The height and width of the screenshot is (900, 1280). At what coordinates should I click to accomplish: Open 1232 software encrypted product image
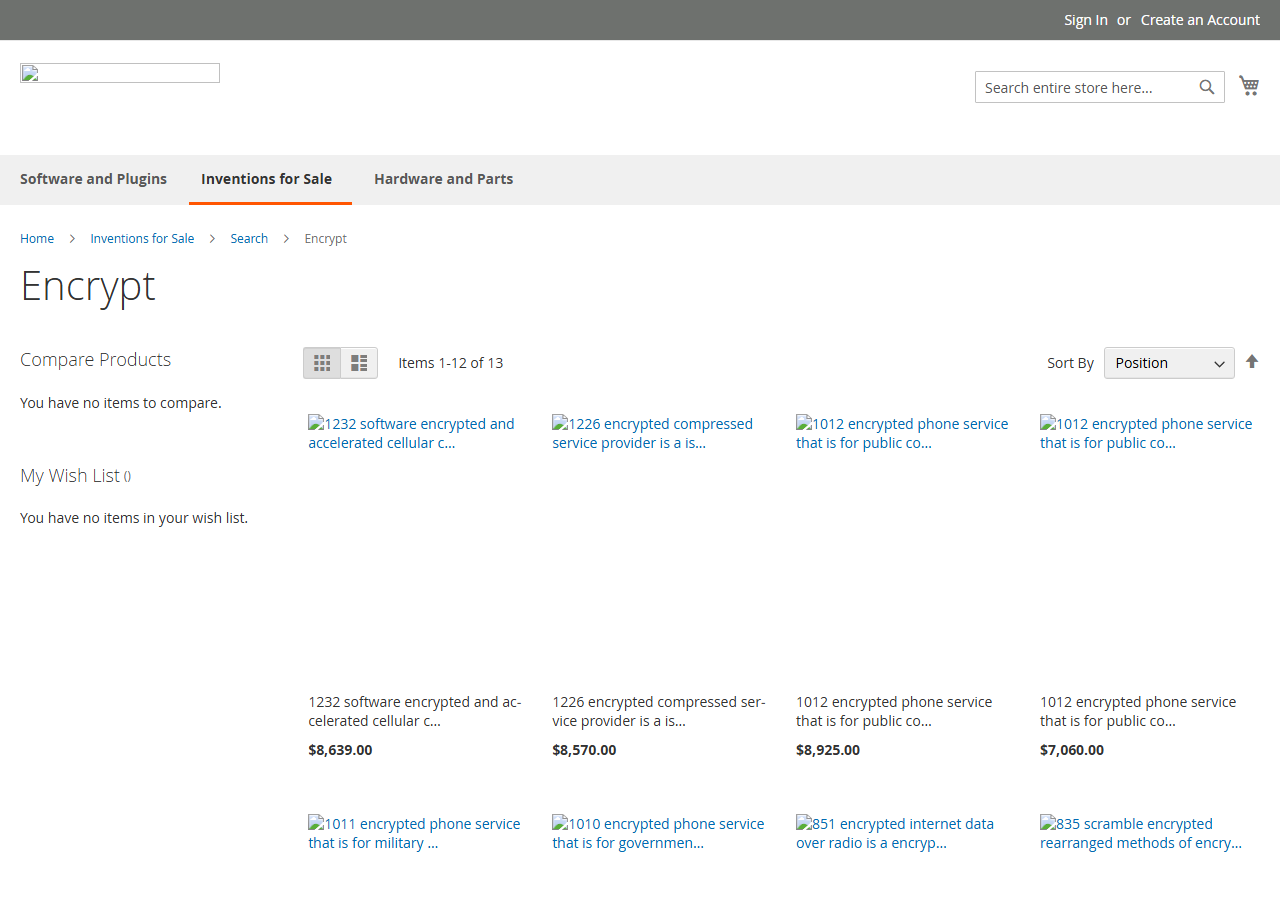click(x=415, y=433)
